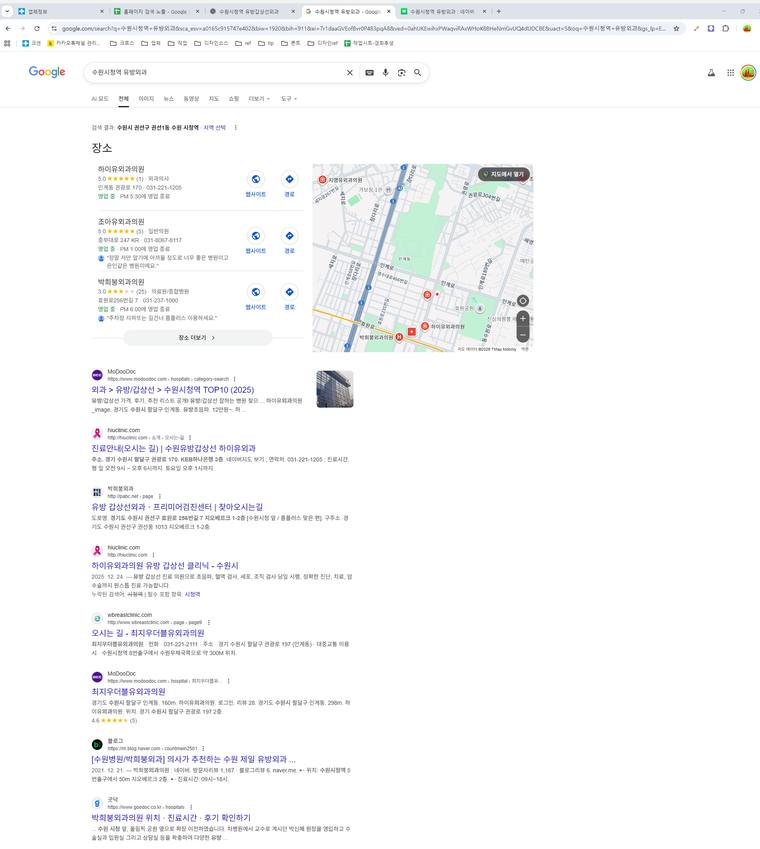Open the map in Google Maps
This screenshot has width=760, height=849.
(504, 174)
